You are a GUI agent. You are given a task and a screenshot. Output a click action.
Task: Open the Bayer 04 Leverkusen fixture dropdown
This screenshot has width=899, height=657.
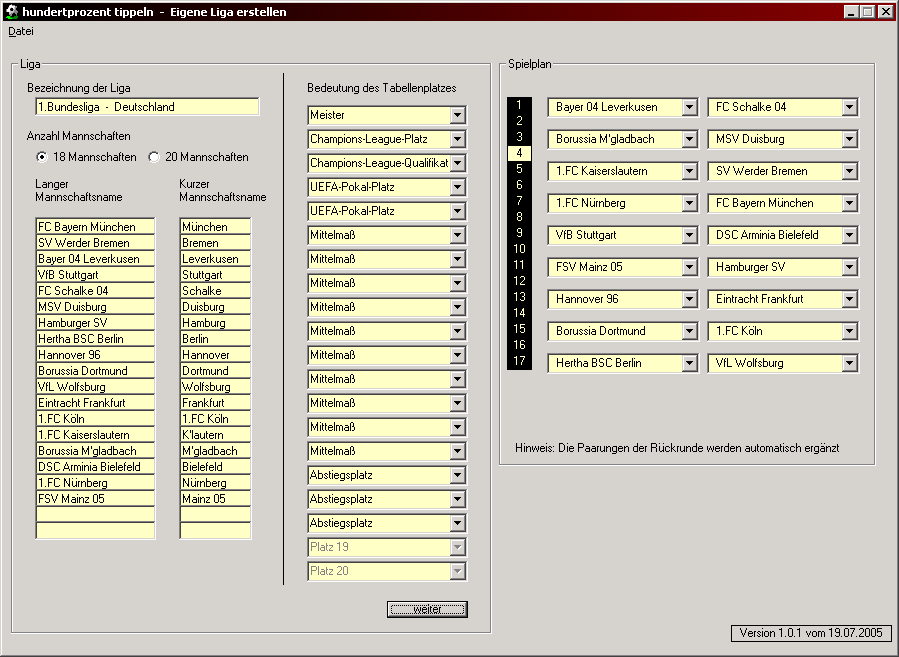point(689,107)
